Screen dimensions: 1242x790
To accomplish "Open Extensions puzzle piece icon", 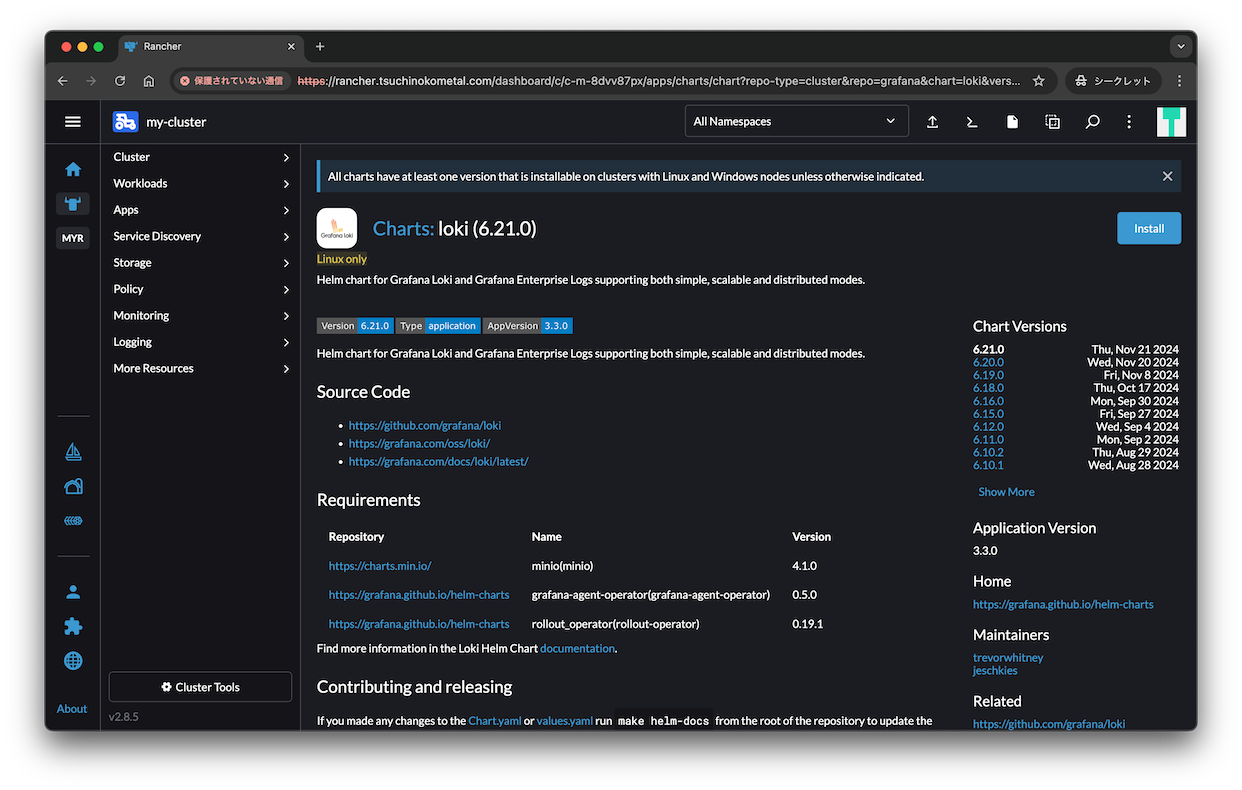I will pyautogui.click(x=73, y=627).
